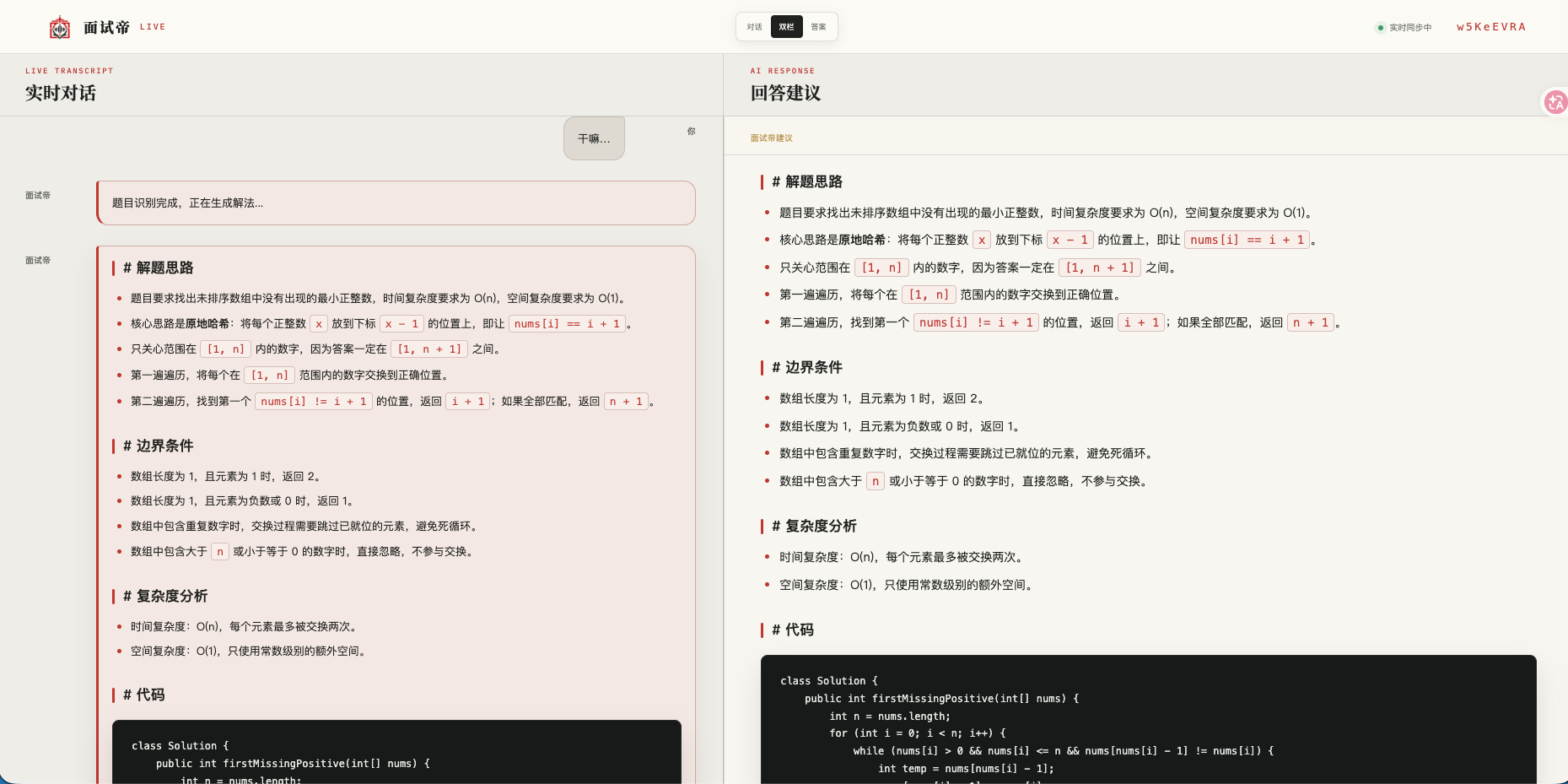Click the 原地哈希 bold text in response panel
1568x784 pixels.
point(862,240)
